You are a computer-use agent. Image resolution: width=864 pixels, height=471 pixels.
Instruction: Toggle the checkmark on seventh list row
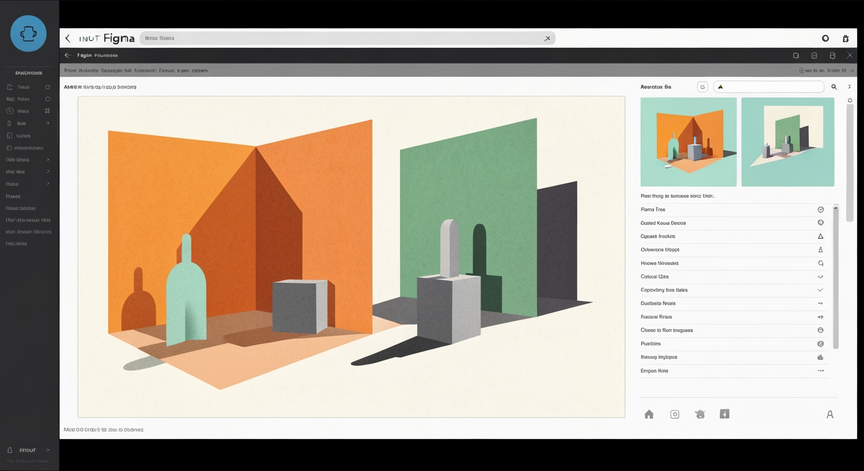(x=820, y=290)
